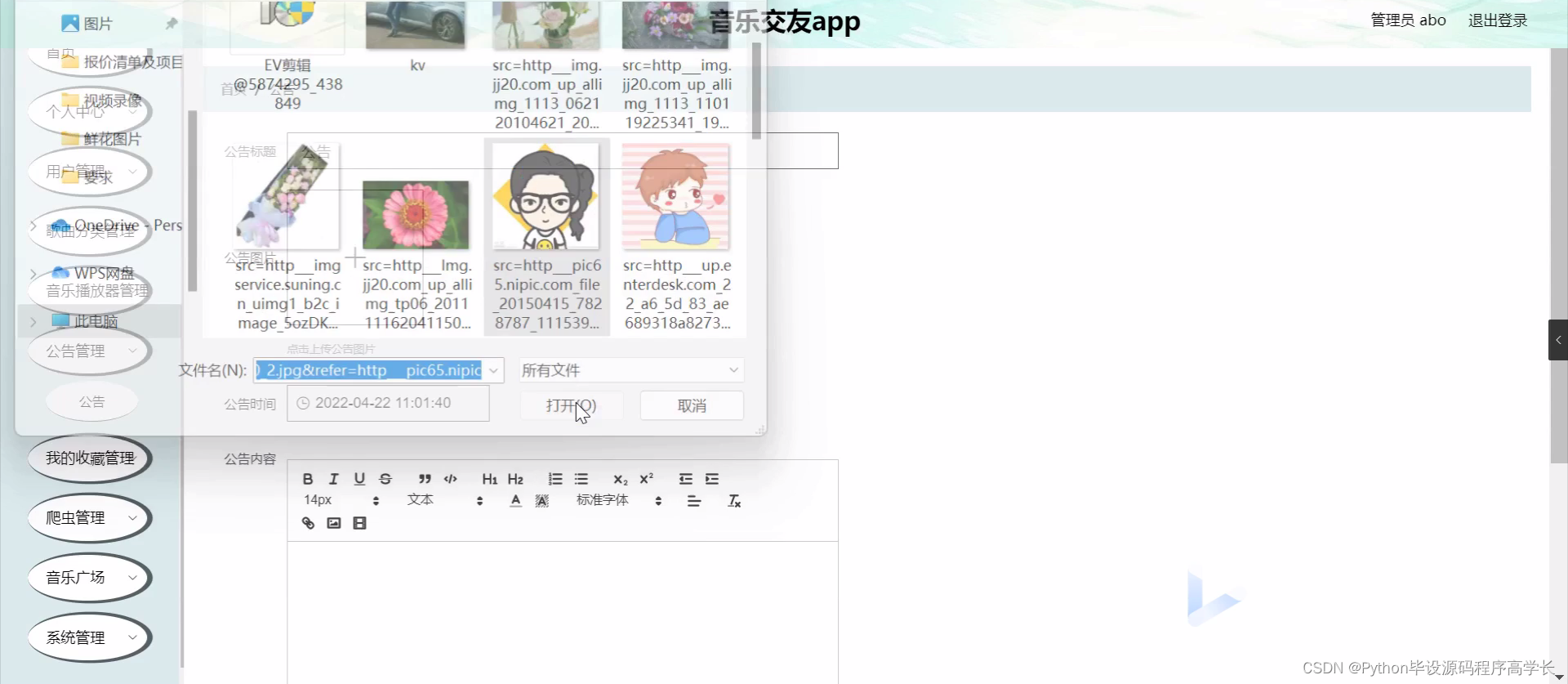The width and height of the screenshot is (1568, 684).
Task: Increase the paragraph indent
Action: 712,479
